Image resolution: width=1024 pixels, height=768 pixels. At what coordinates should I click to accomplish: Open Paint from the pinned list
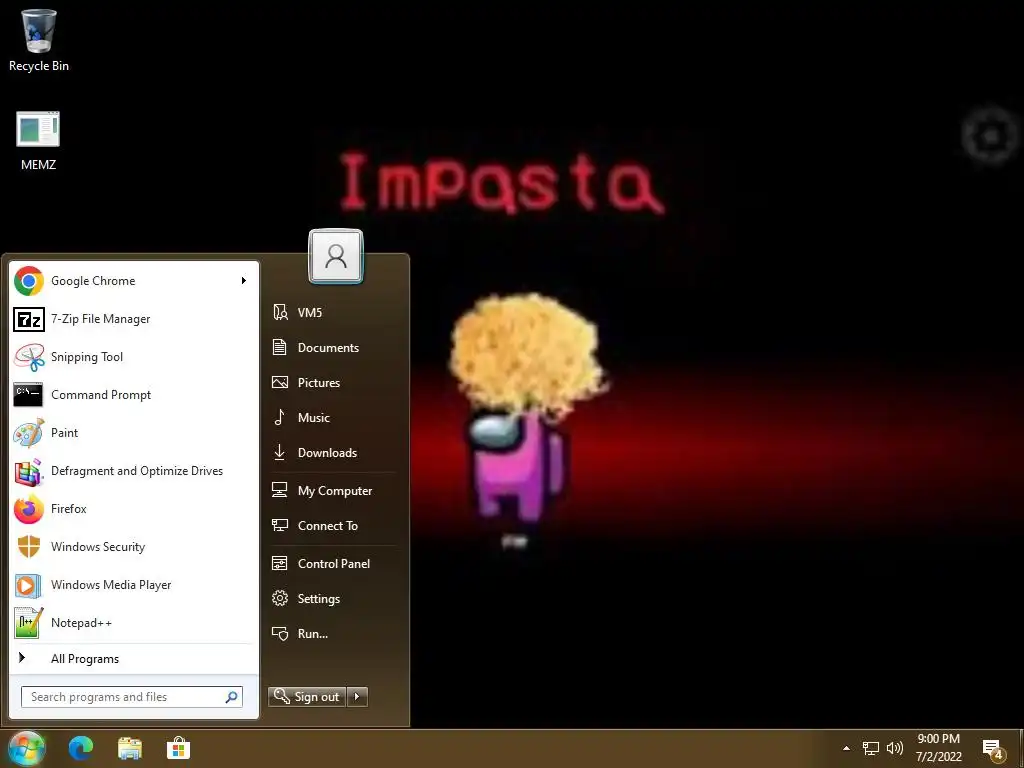click(134, 432)
